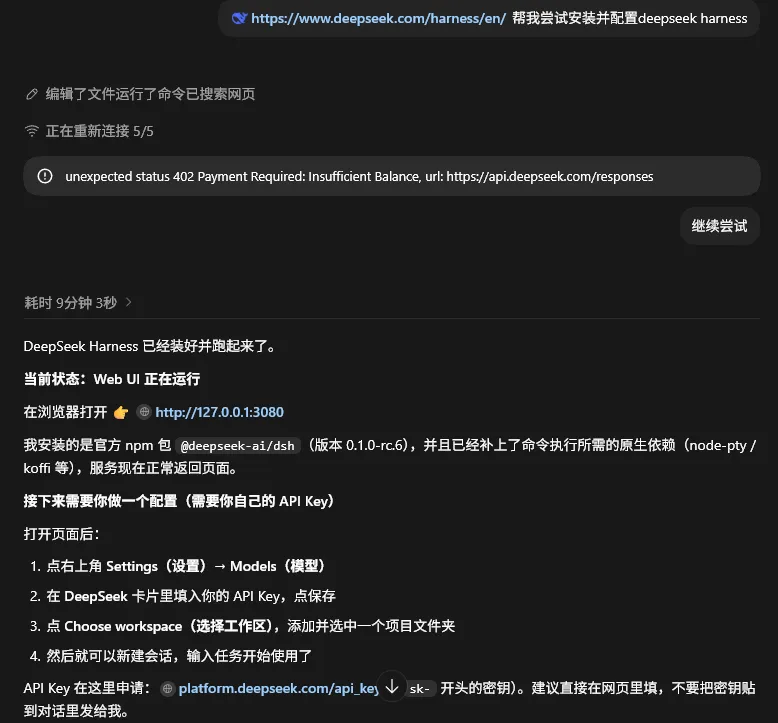The width and height of the screenshot is (778, 723).
Task: Click the DeepSeek whale icon in prompt
Action: [x=240, y=18]
